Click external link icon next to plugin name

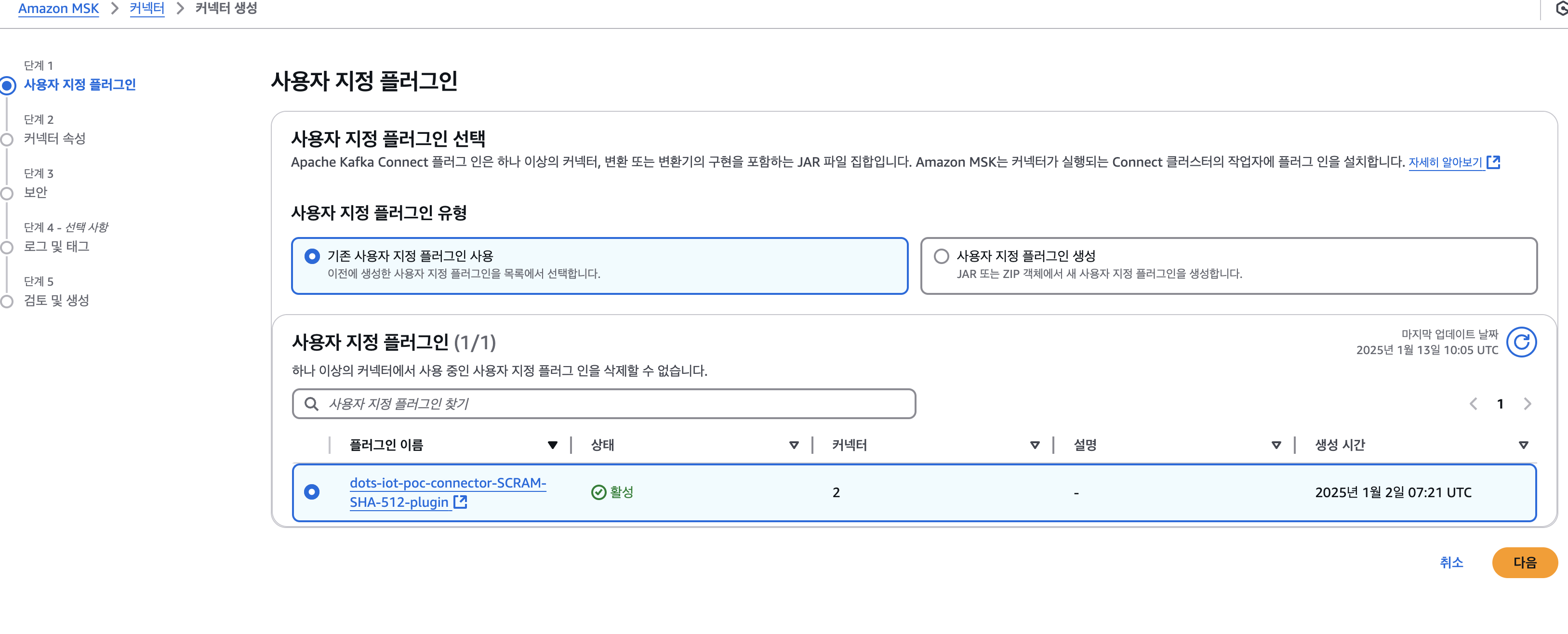(460, 502)
